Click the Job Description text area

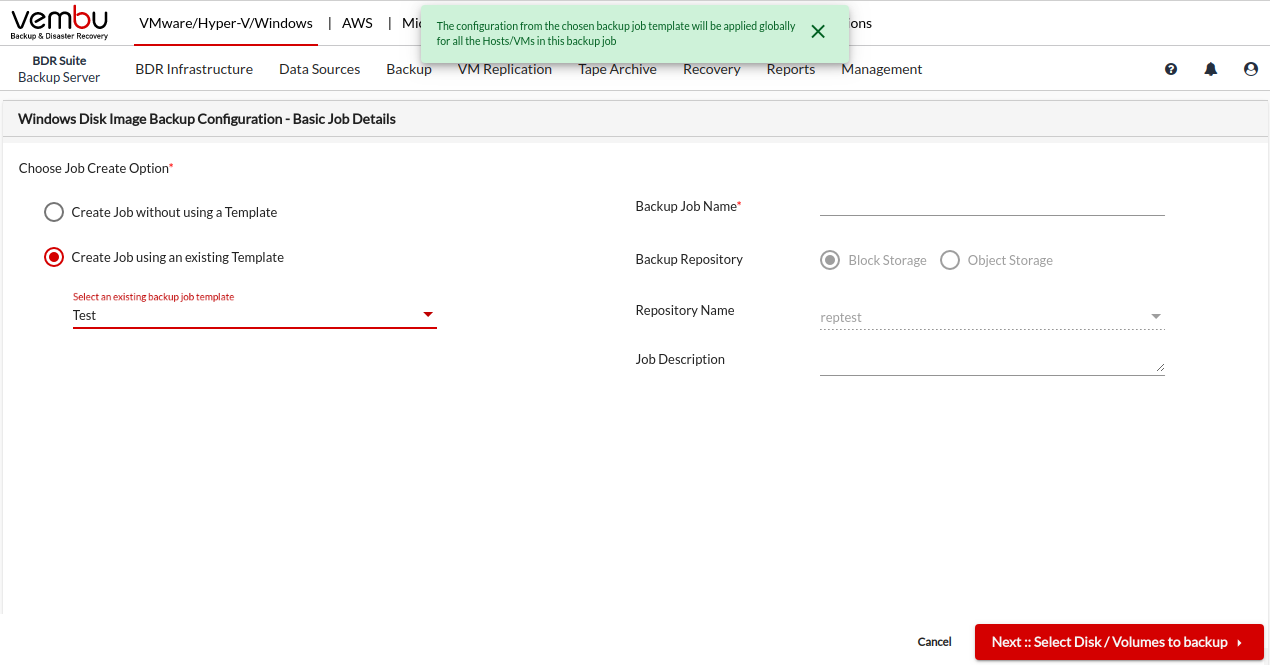991,364
